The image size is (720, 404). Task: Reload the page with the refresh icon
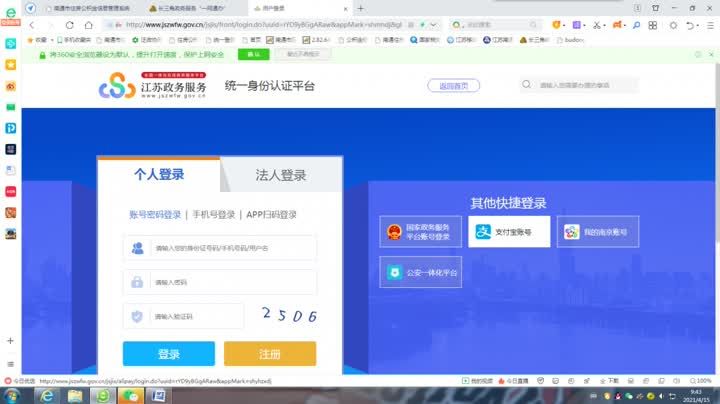pos(69,25)
